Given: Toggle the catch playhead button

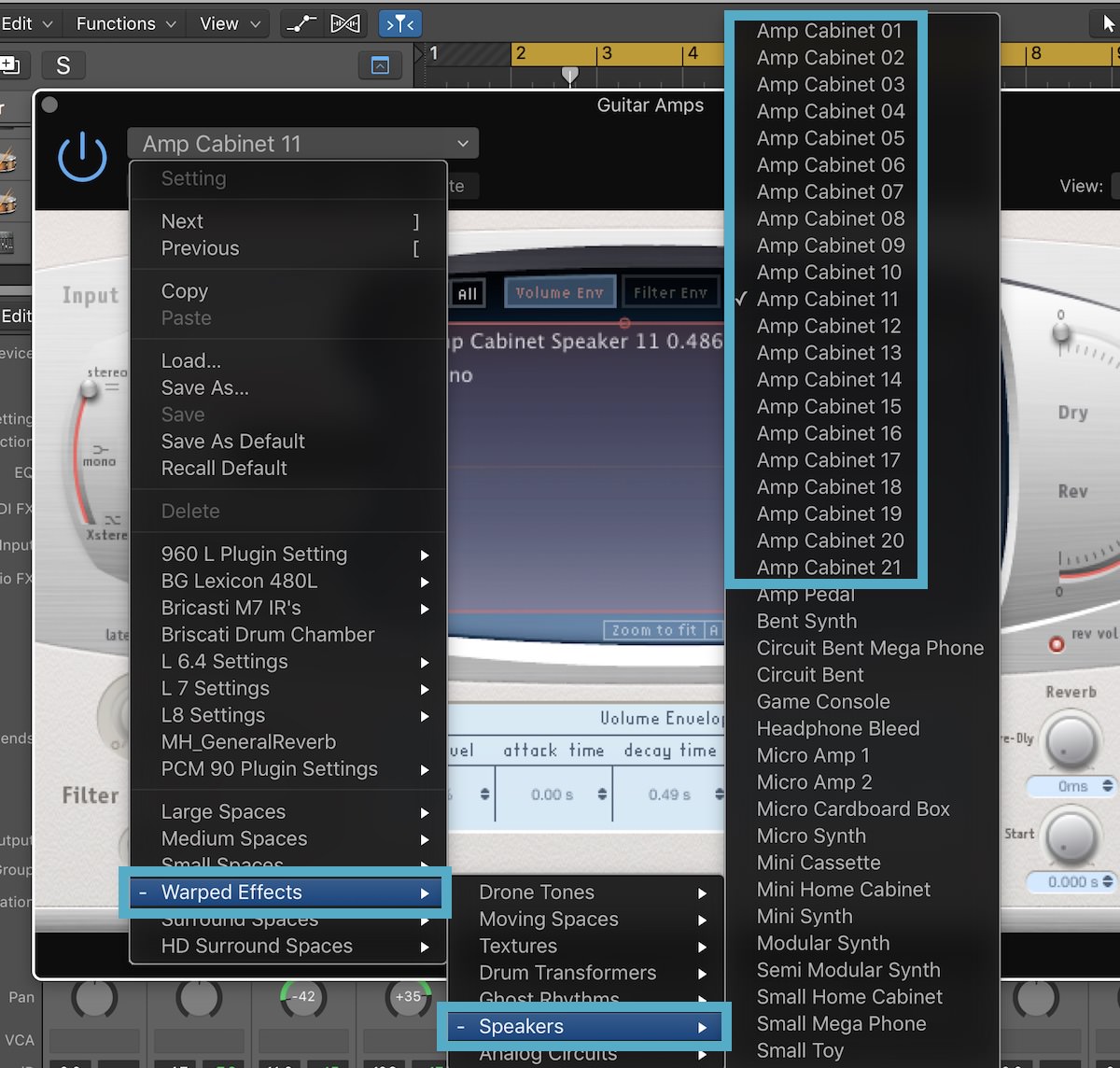Looking at the screenshot, I should [399, 23].
